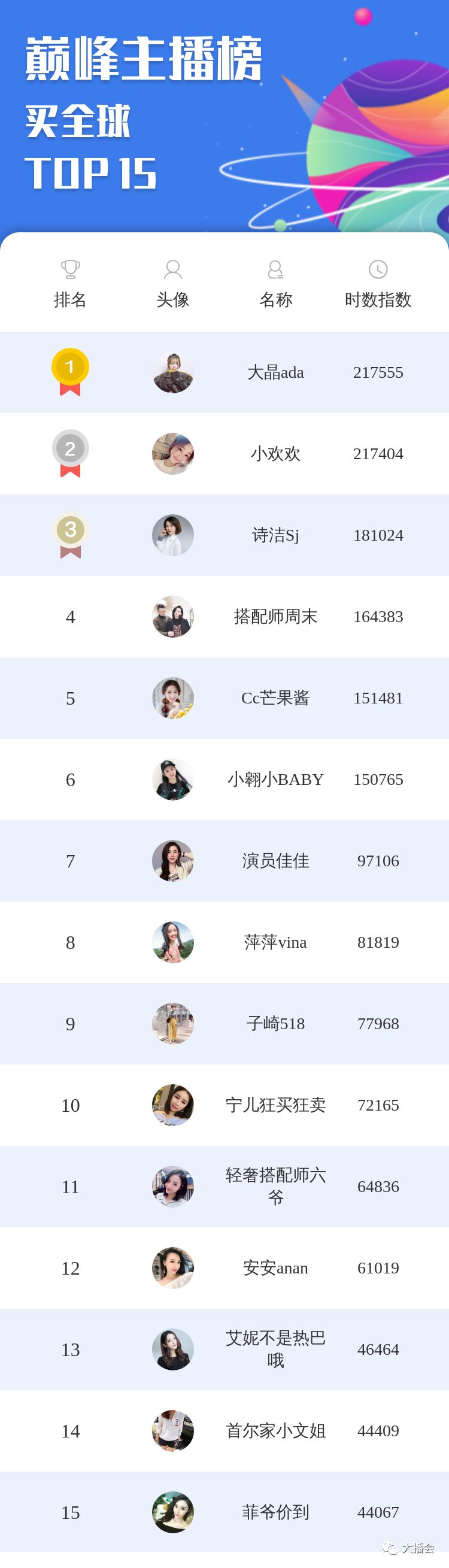The width and height of the screenshot is (449, 1568).
Task: Click the name Cc芒果酱
Action: click(275, 698)
